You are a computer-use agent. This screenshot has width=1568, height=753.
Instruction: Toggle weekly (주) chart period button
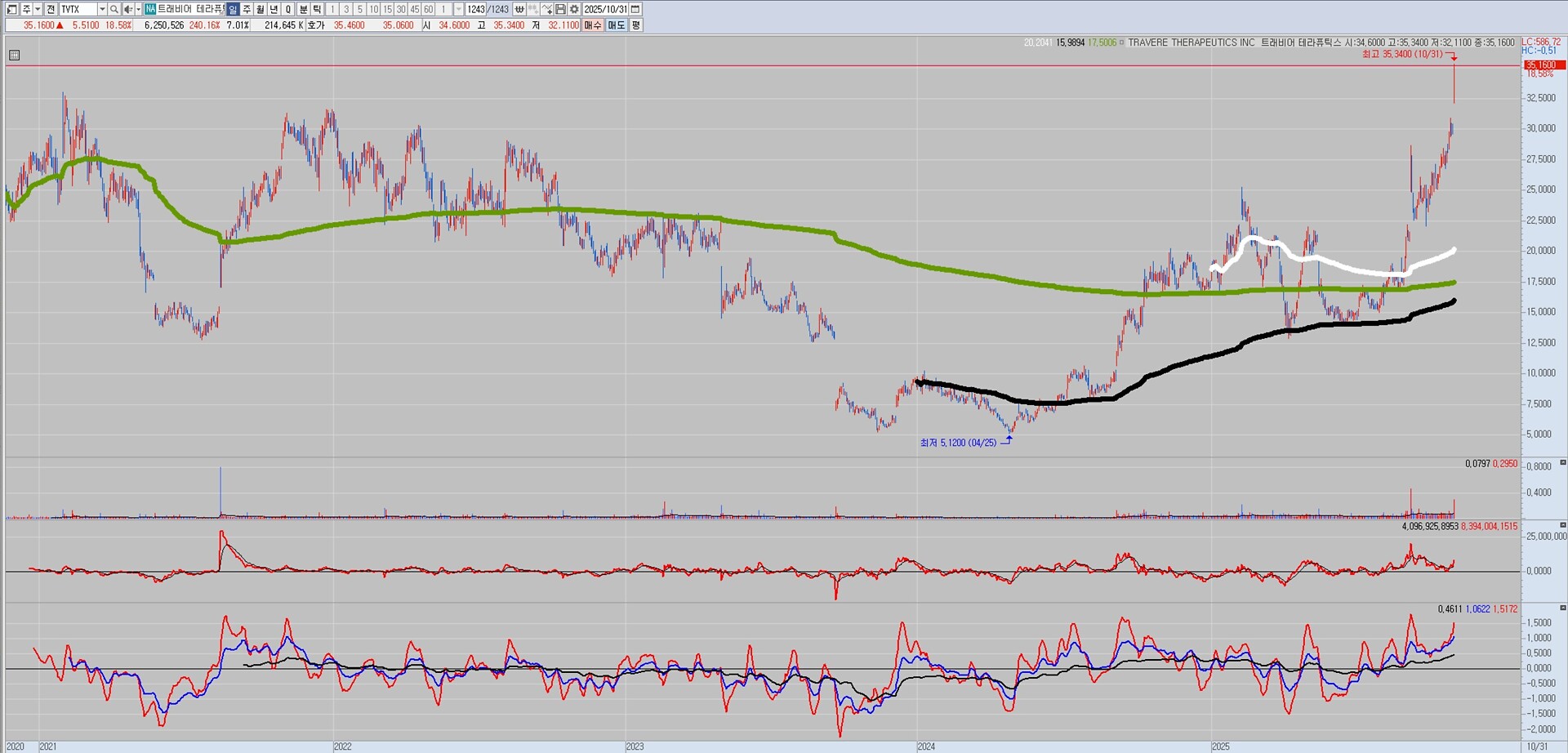247,9
